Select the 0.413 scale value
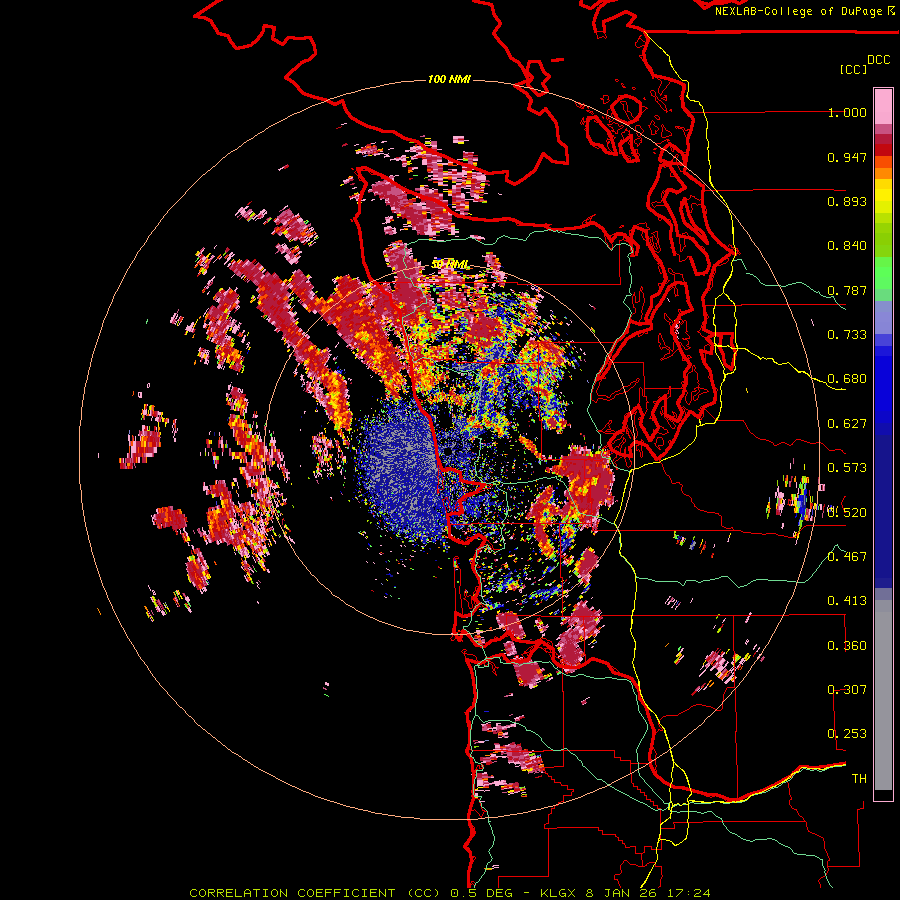The width and height of the screenshot is (900, 900). [x=847, y=601]
